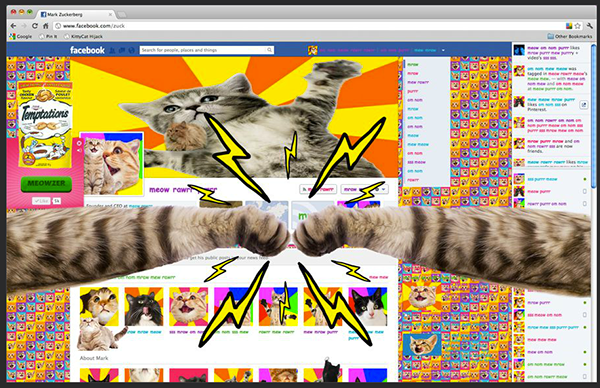Select 'mew meow' in the timeline list
The height and width of the screenshot is (388, 600).
click(x=417, y=144)
